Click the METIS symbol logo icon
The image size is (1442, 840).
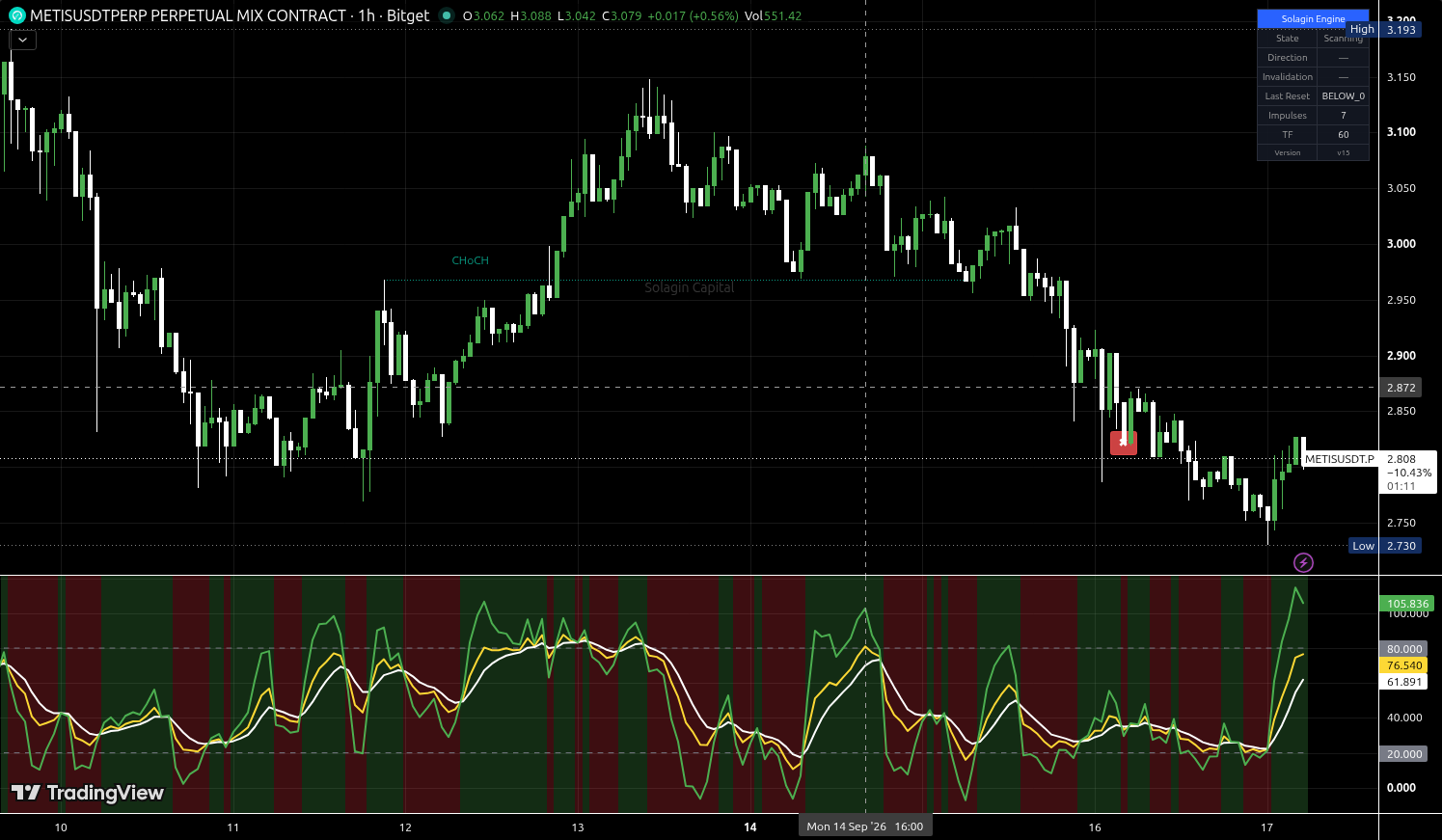(17, 15)
